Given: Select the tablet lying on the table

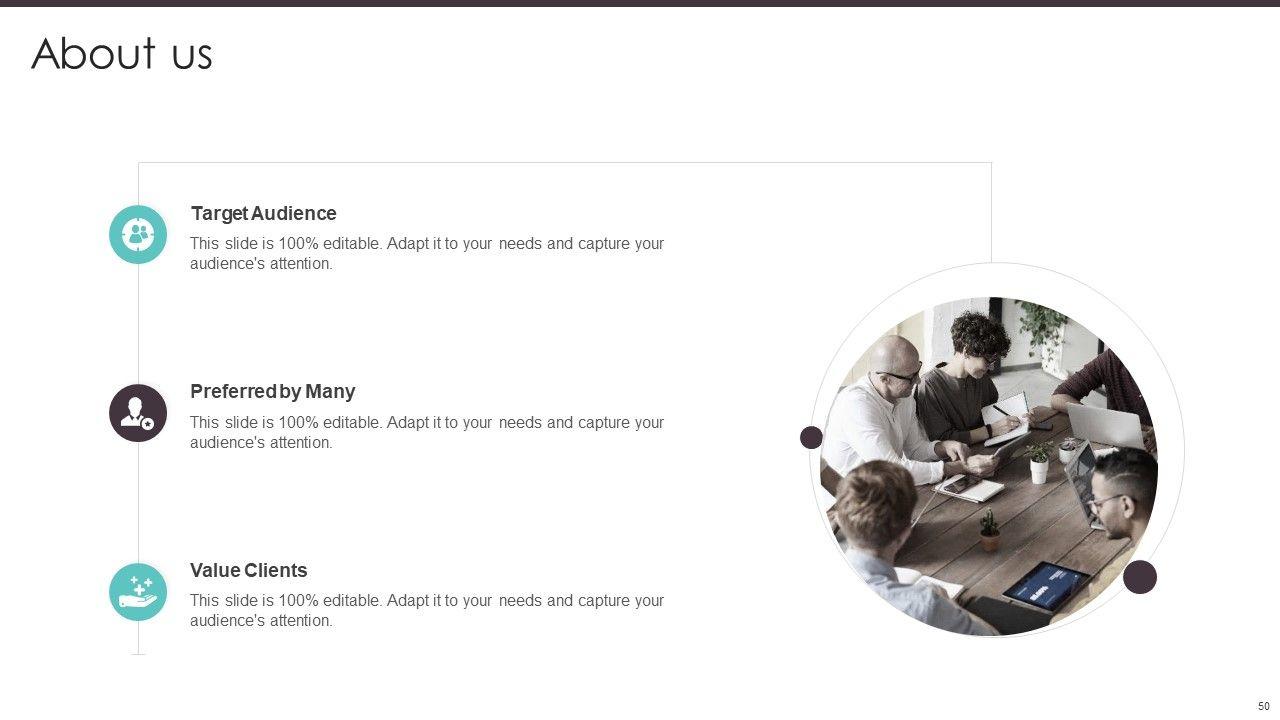Looking at the screenshot, I should [1046, 585].
